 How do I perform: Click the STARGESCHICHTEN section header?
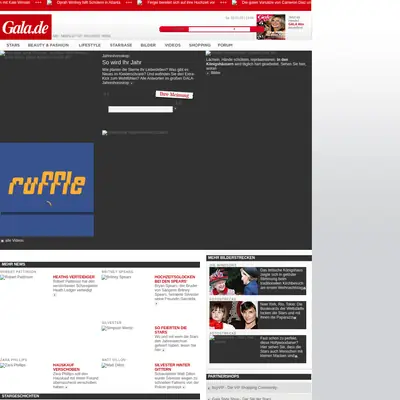[x=100, y=396]
